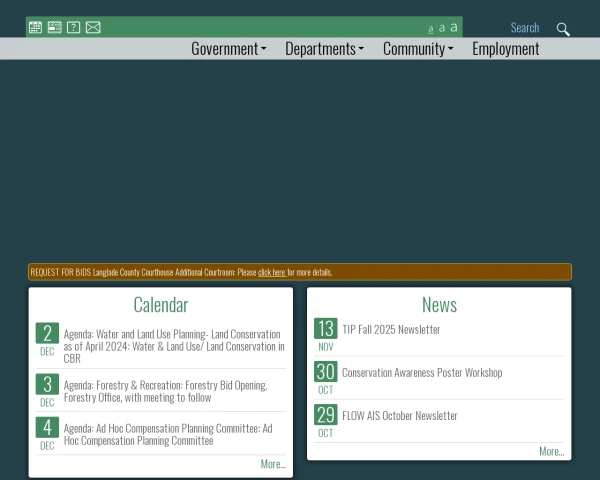600x480 pixels.
Task: Click More... under the Calendar section
Action: tap(273, 464)
